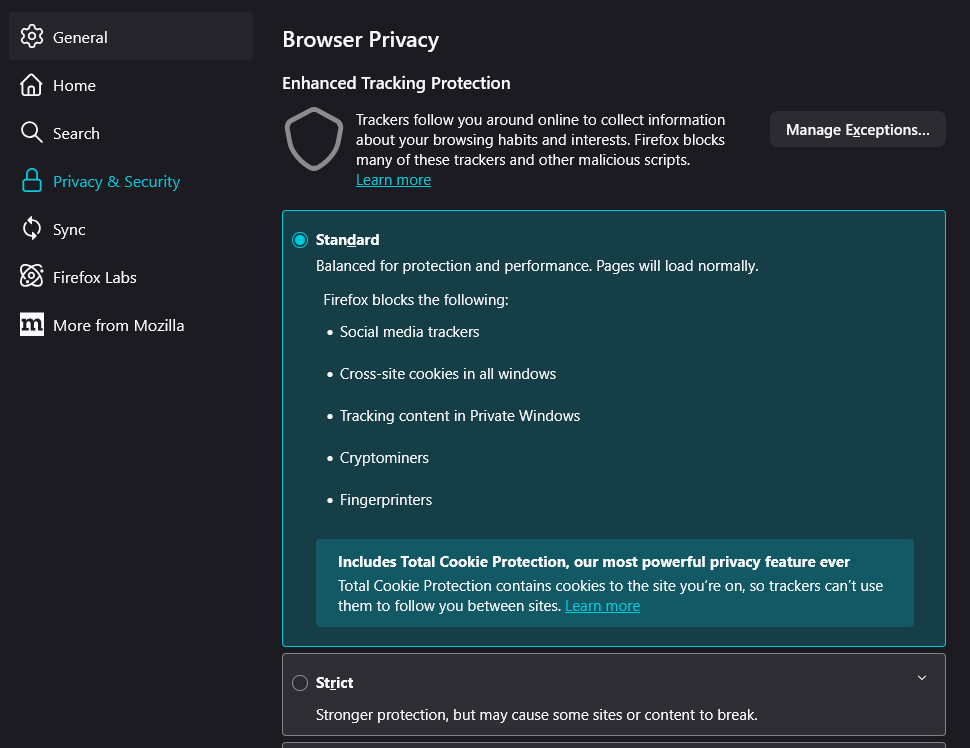Click the Sync circular arrows icon
The image size is (970, 748).
(x=32, y=229)
